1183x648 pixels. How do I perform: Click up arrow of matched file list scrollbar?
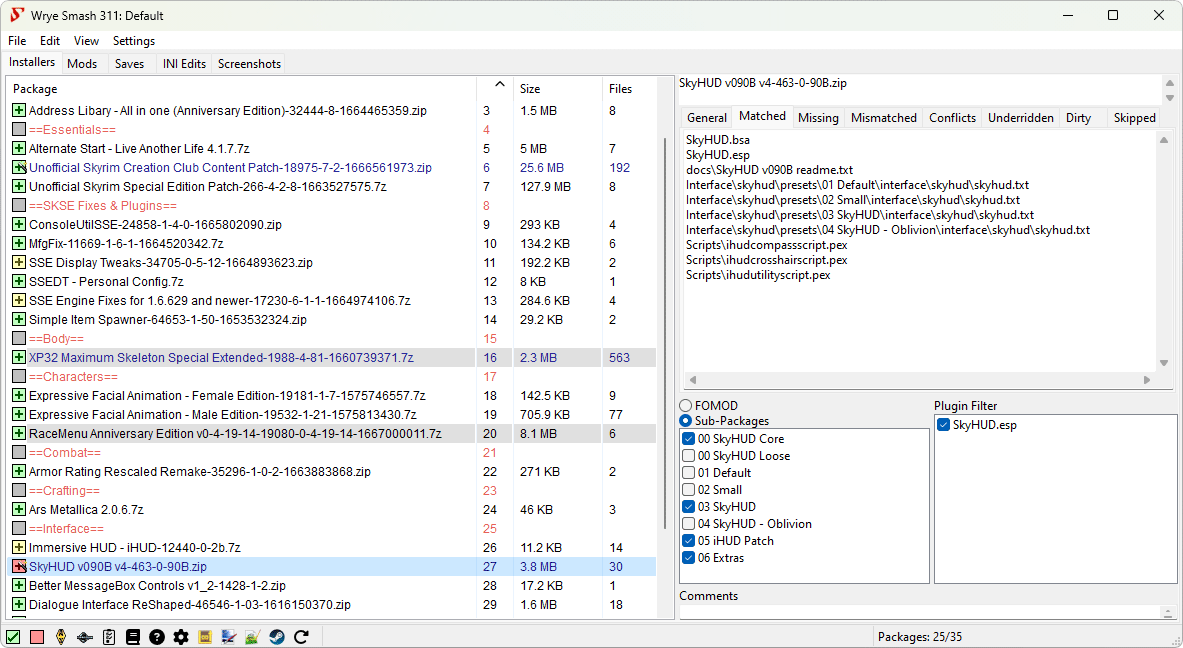pos(1164,140)
